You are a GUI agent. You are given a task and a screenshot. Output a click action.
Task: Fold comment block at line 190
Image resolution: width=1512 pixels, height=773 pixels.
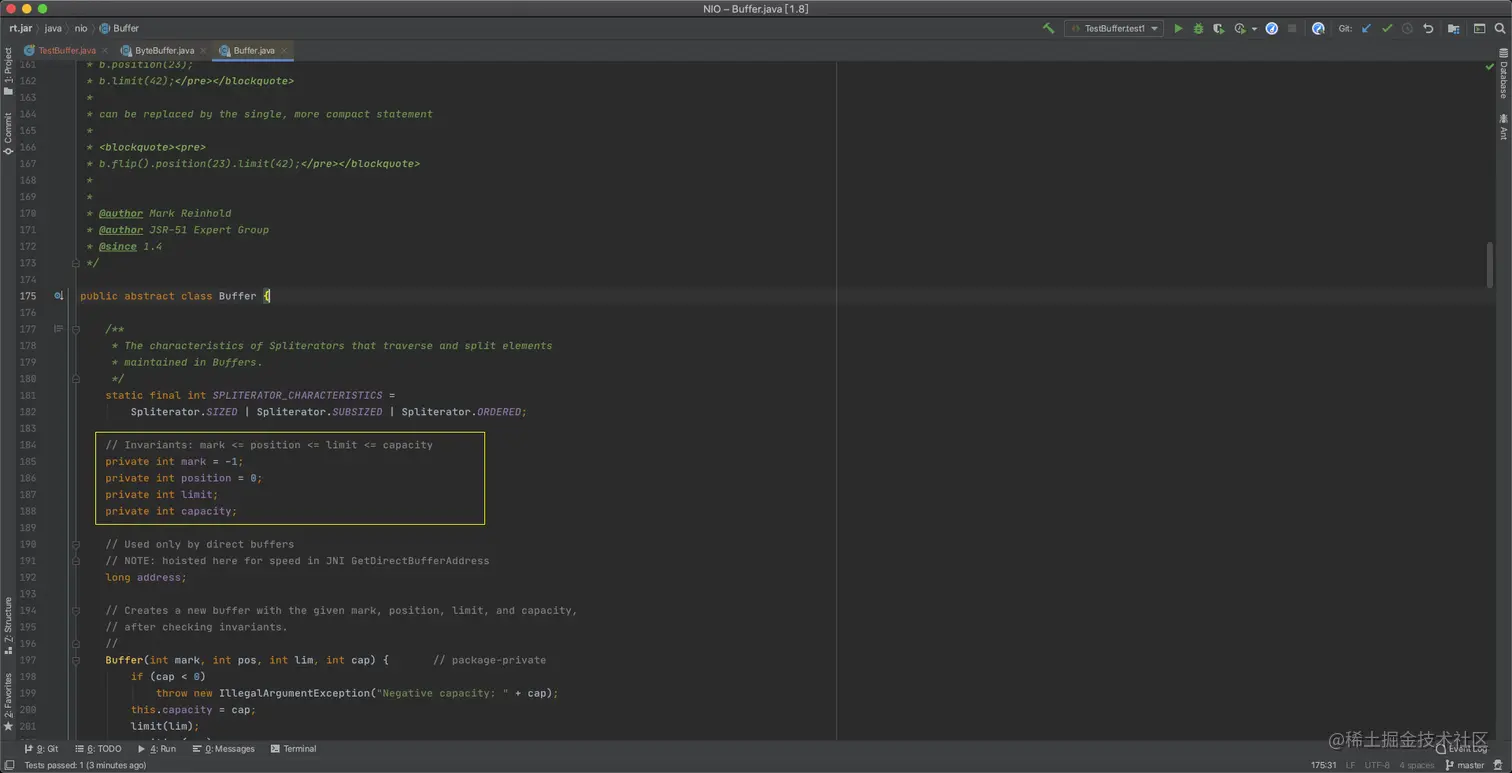[75, 544]
